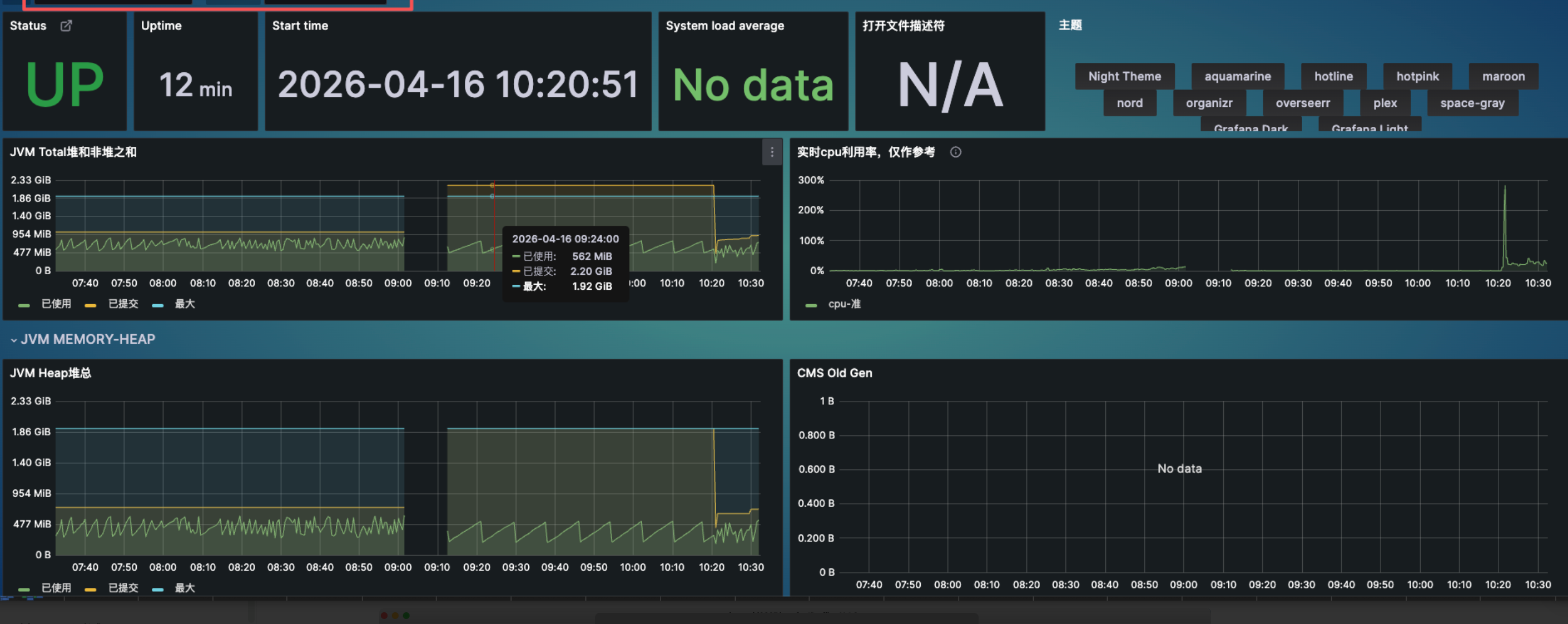Viewport: 1568px width, 624px height.
Task: Toggle 已使用 series in JVM Total legend
Action: pos(56,304)
